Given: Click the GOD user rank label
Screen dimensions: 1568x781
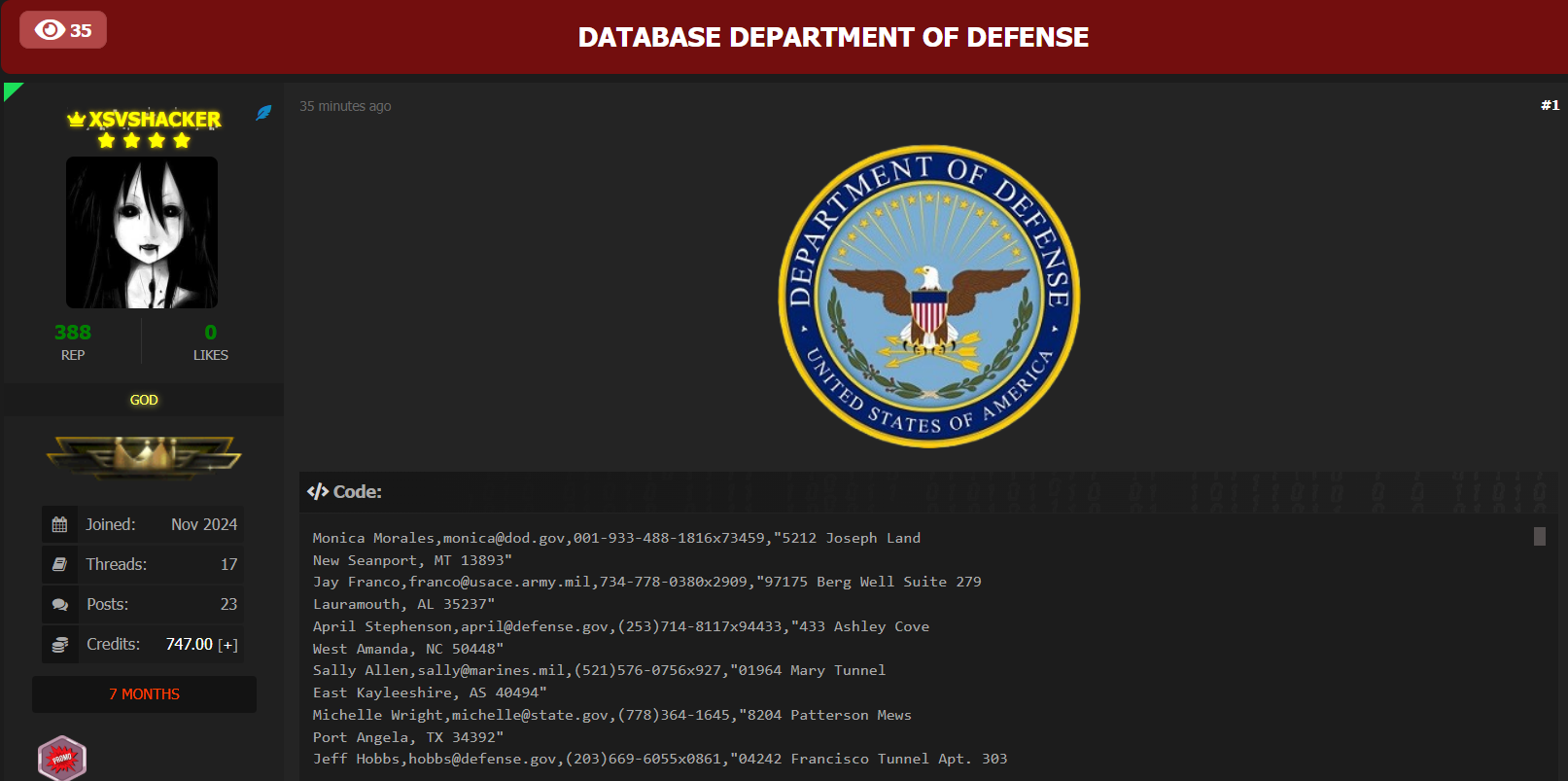Looking at the screenshot, I should point(144,400).
